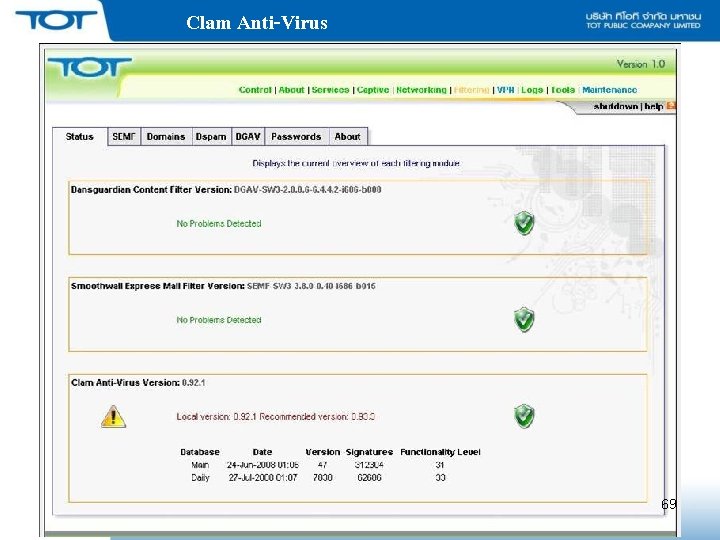Screen dimensions: 720x540
Task: Switch to the SEMF tab
Action: [124, 136]
